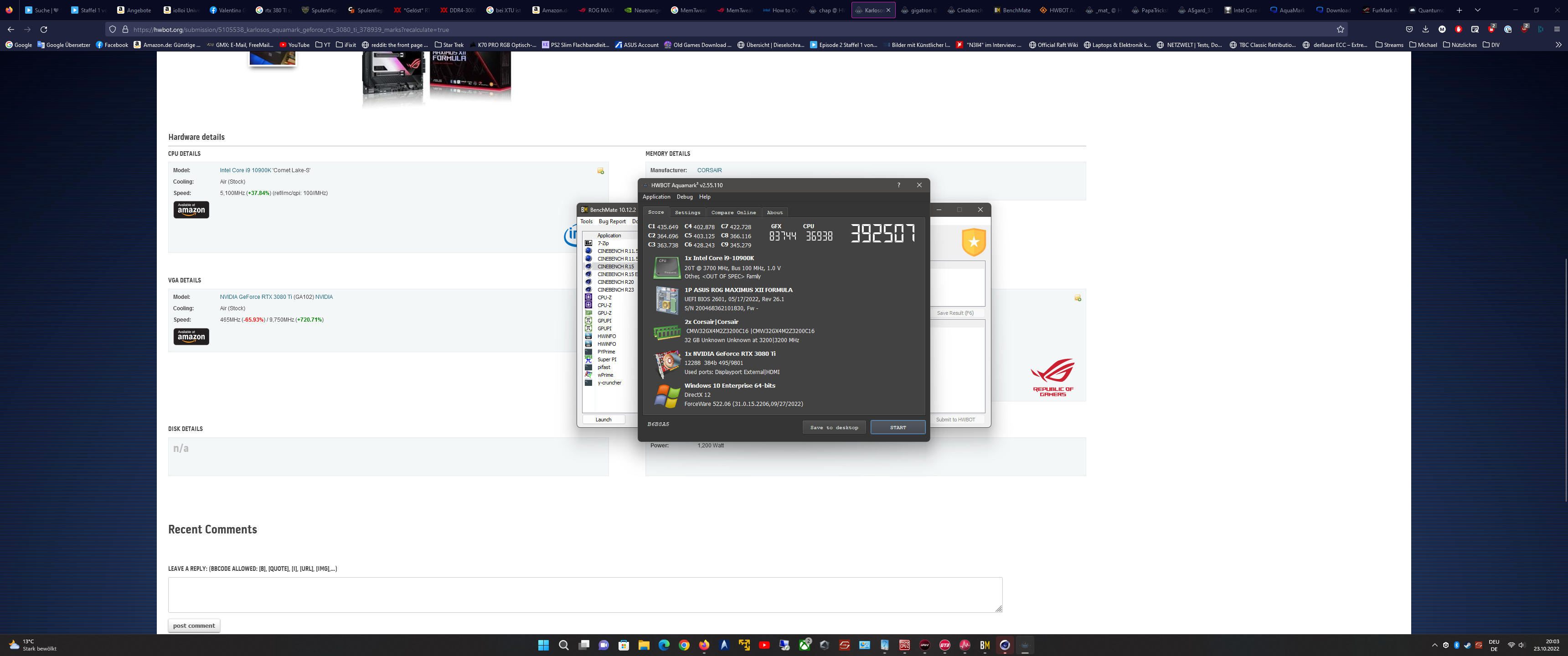Screen dimensions: 1568x656
Task: Click the RAM module icon in Aquamark
Action: coord(666,332)
